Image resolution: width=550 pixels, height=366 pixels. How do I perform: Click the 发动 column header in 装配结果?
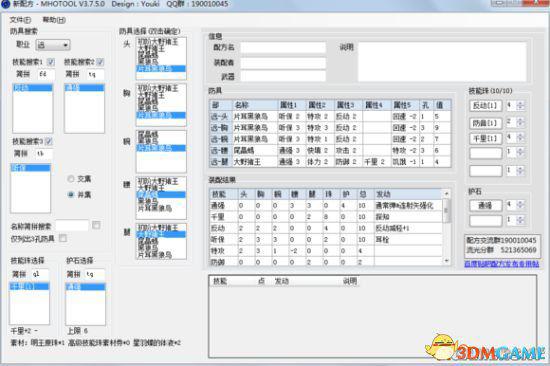point(409,194)
